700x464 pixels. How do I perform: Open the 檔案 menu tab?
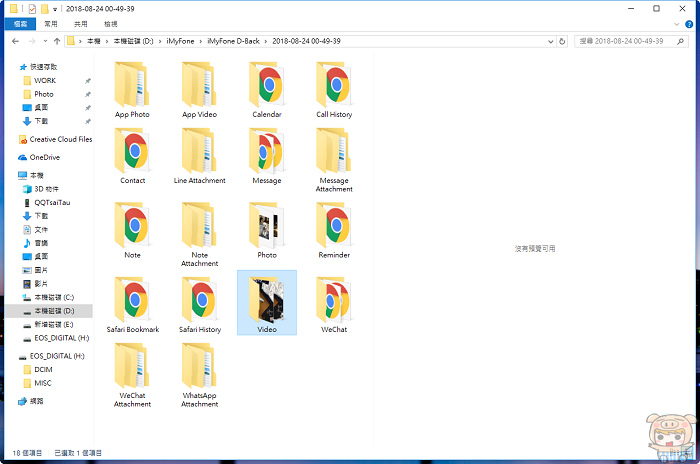click(20, 24)
